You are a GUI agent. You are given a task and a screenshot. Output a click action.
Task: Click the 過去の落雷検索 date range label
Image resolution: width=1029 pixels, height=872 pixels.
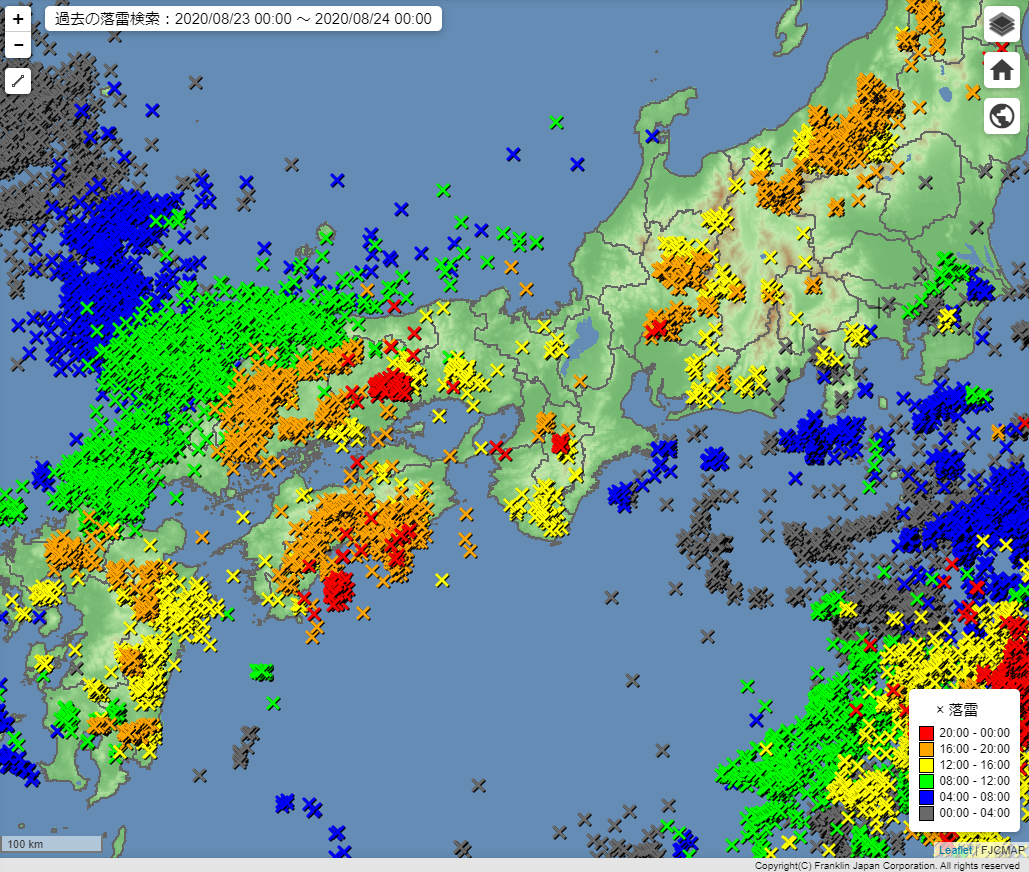click(243, 19)
